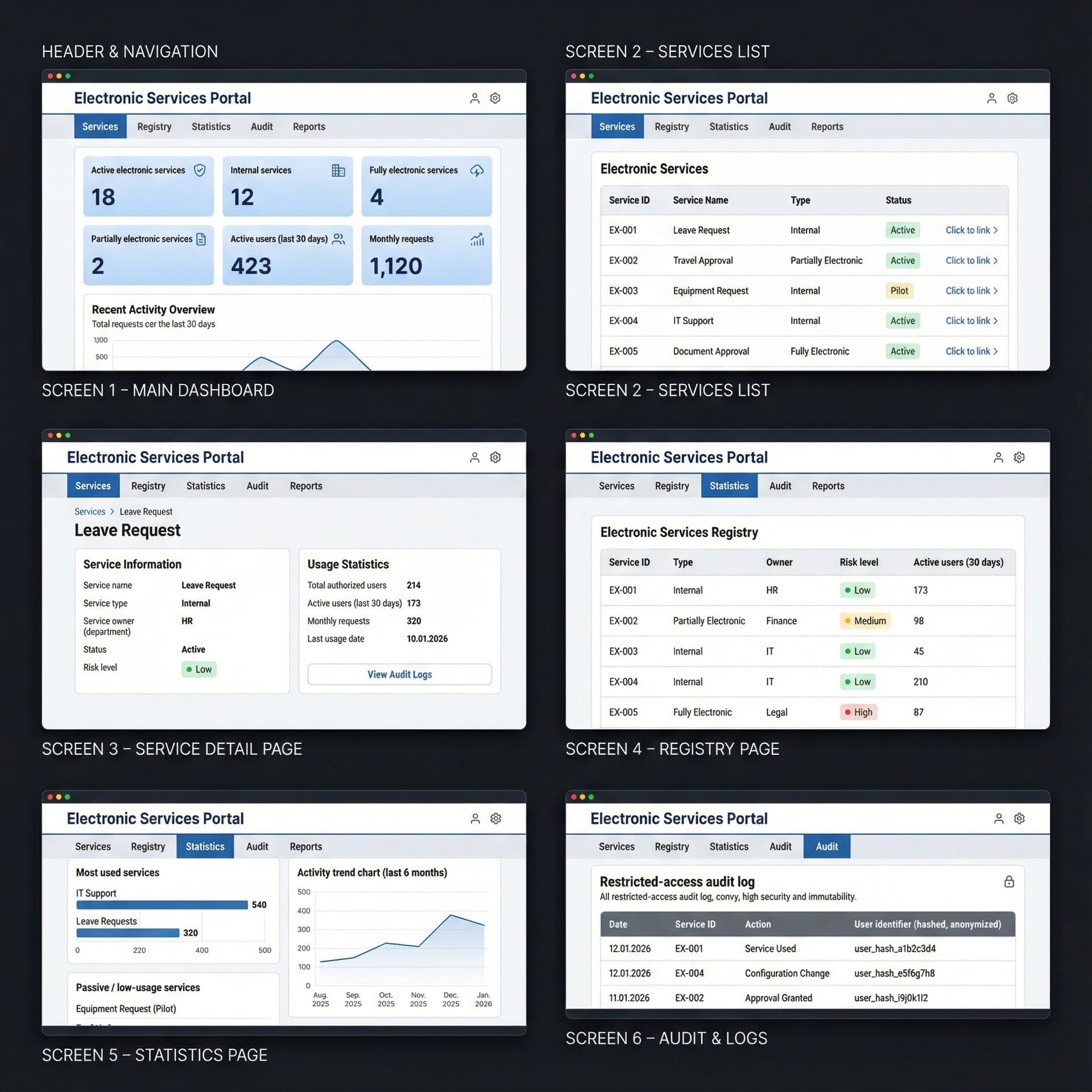This screenshot has height=1092, width=1092.
Task: Click document icon on Partially electronic services card
Action: (201, 239)
